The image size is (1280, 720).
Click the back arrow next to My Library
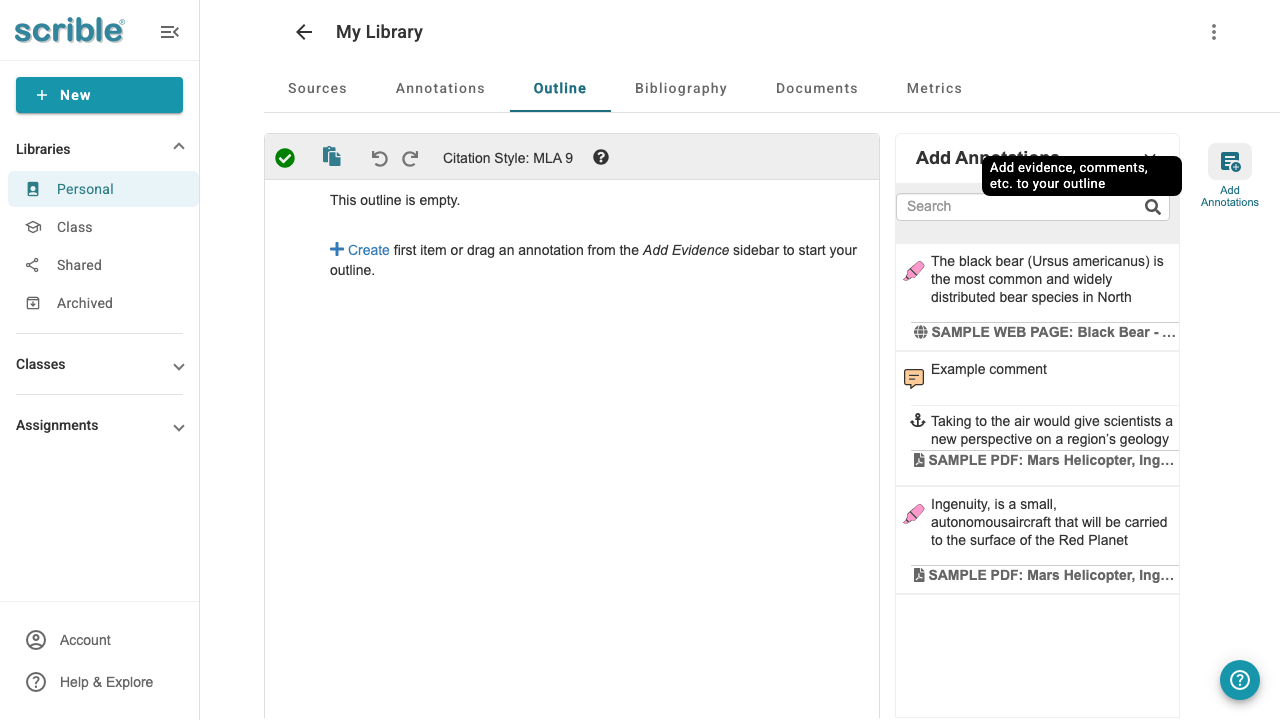[303, 32]
